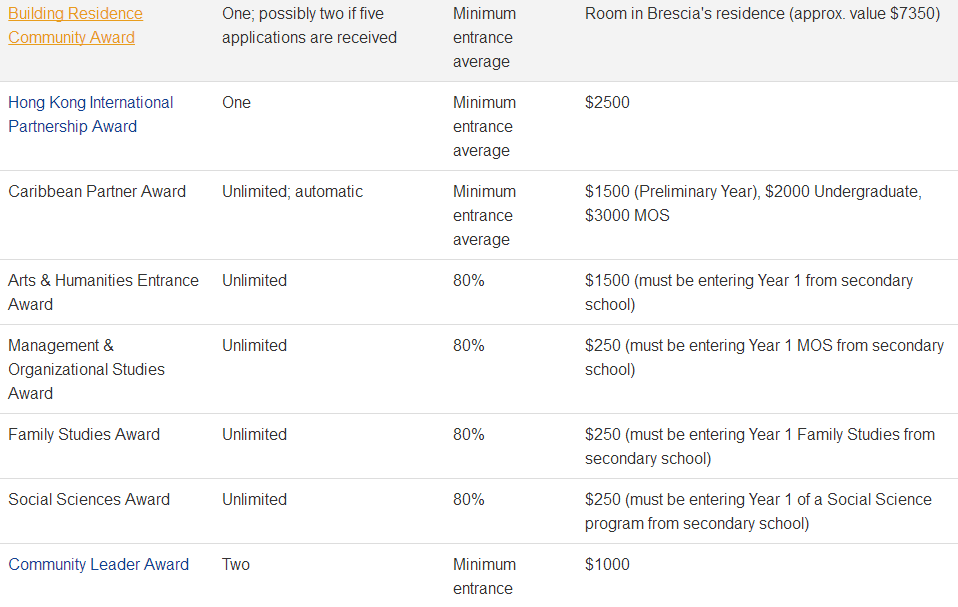Click the $250 Year 1 MOS value text
The image size is (958, 607).
pos(763,357)
